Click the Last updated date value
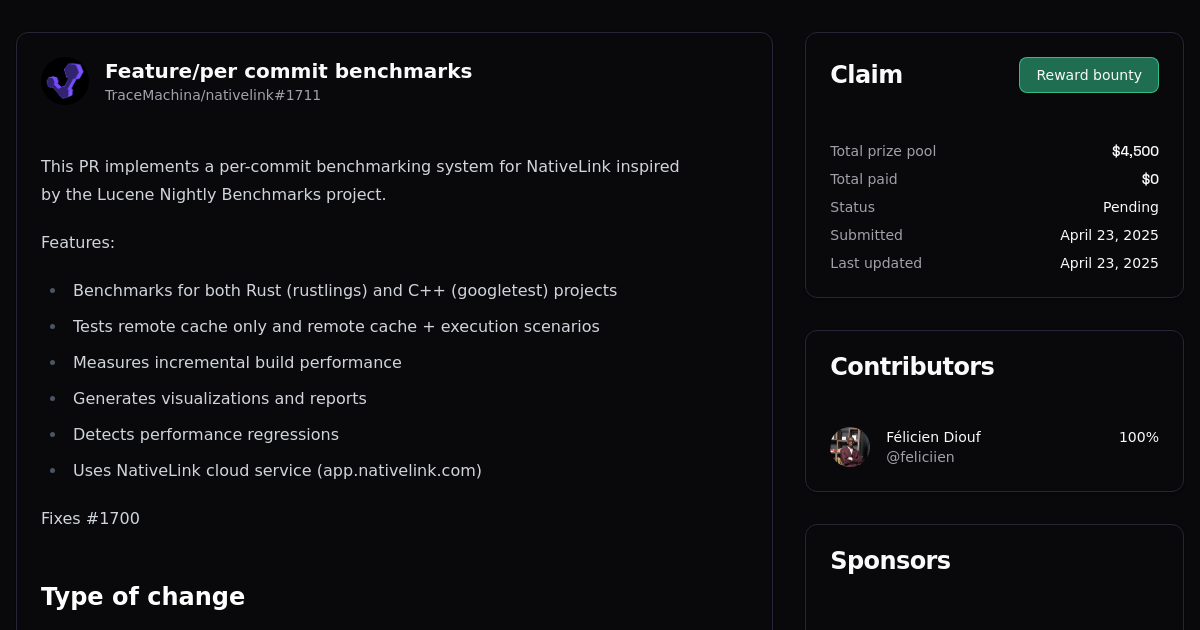1200x630 pixels. coord(1109,263)
